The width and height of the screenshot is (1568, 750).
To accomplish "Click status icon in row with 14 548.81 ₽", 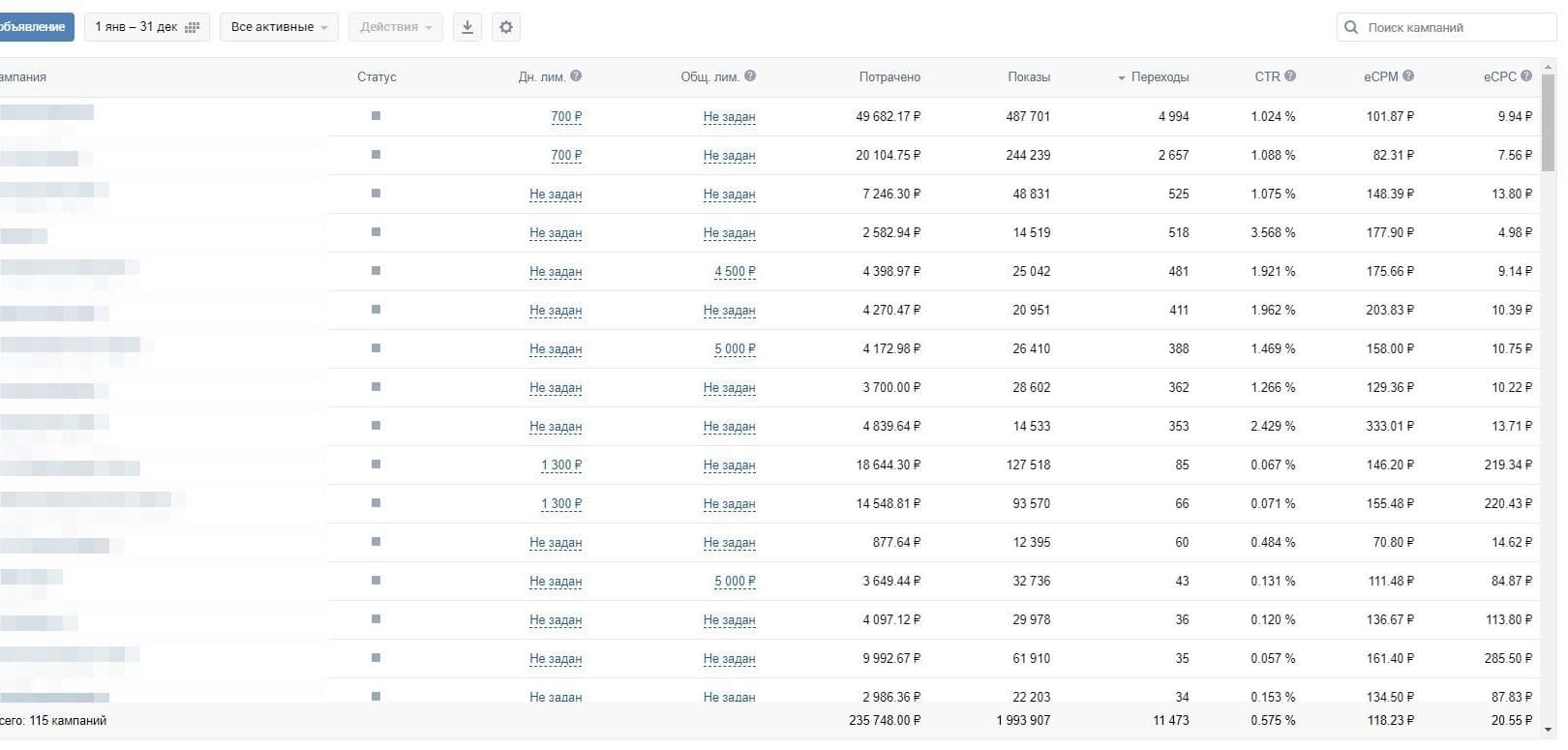I will pos(376,503).
